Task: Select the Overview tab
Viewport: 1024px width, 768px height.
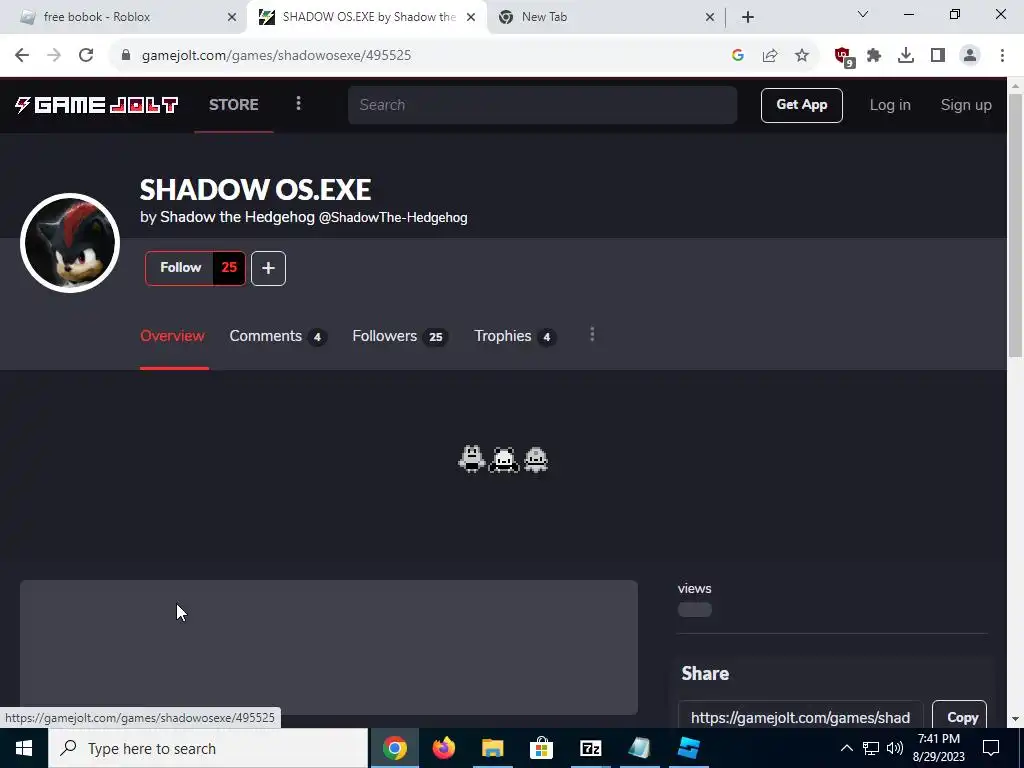Action: [172, 336]
